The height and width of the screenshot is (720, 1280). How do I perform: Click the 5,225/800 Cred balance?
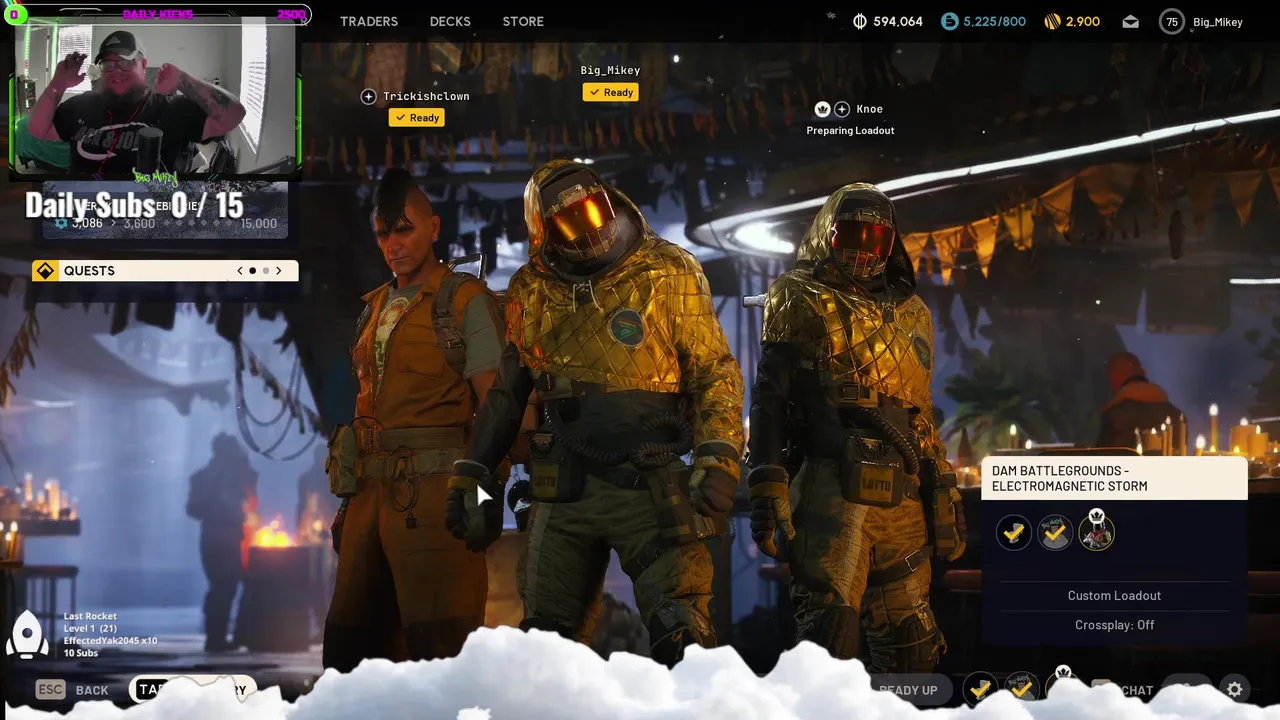994,21
